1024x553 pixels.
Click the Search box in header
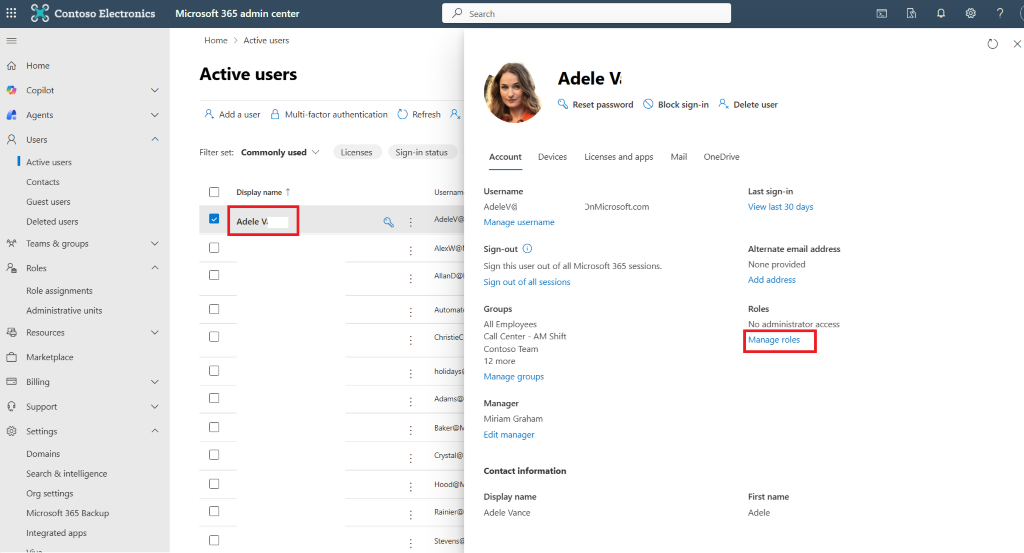coord(586,13)
